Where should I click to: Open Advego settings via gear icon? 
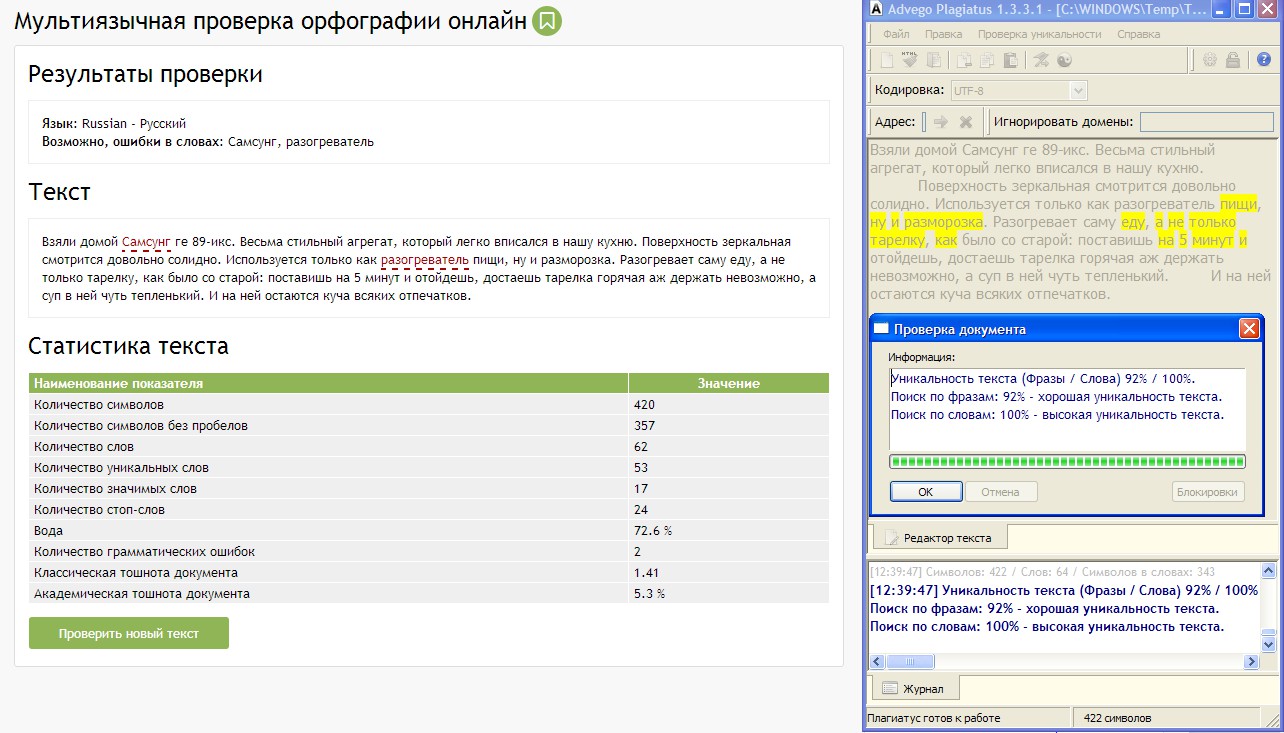pos(1210,60)
